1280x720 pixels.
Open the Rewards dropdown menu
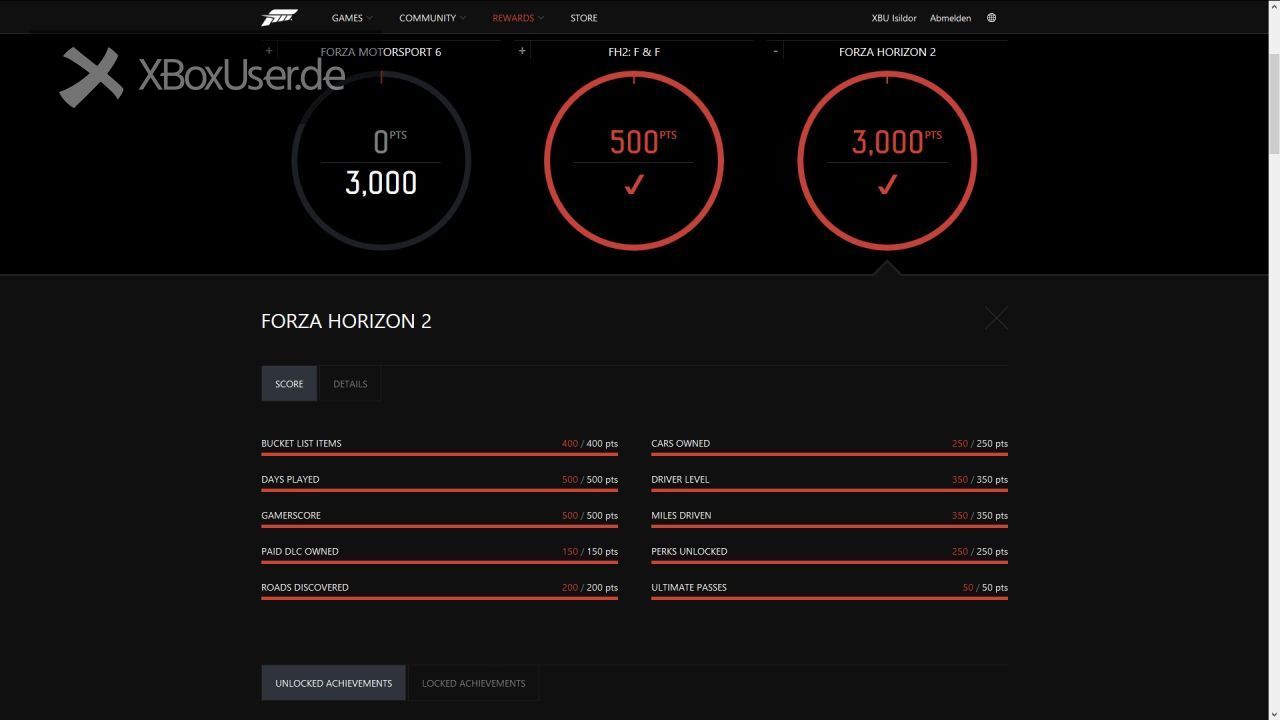[518, 18]
